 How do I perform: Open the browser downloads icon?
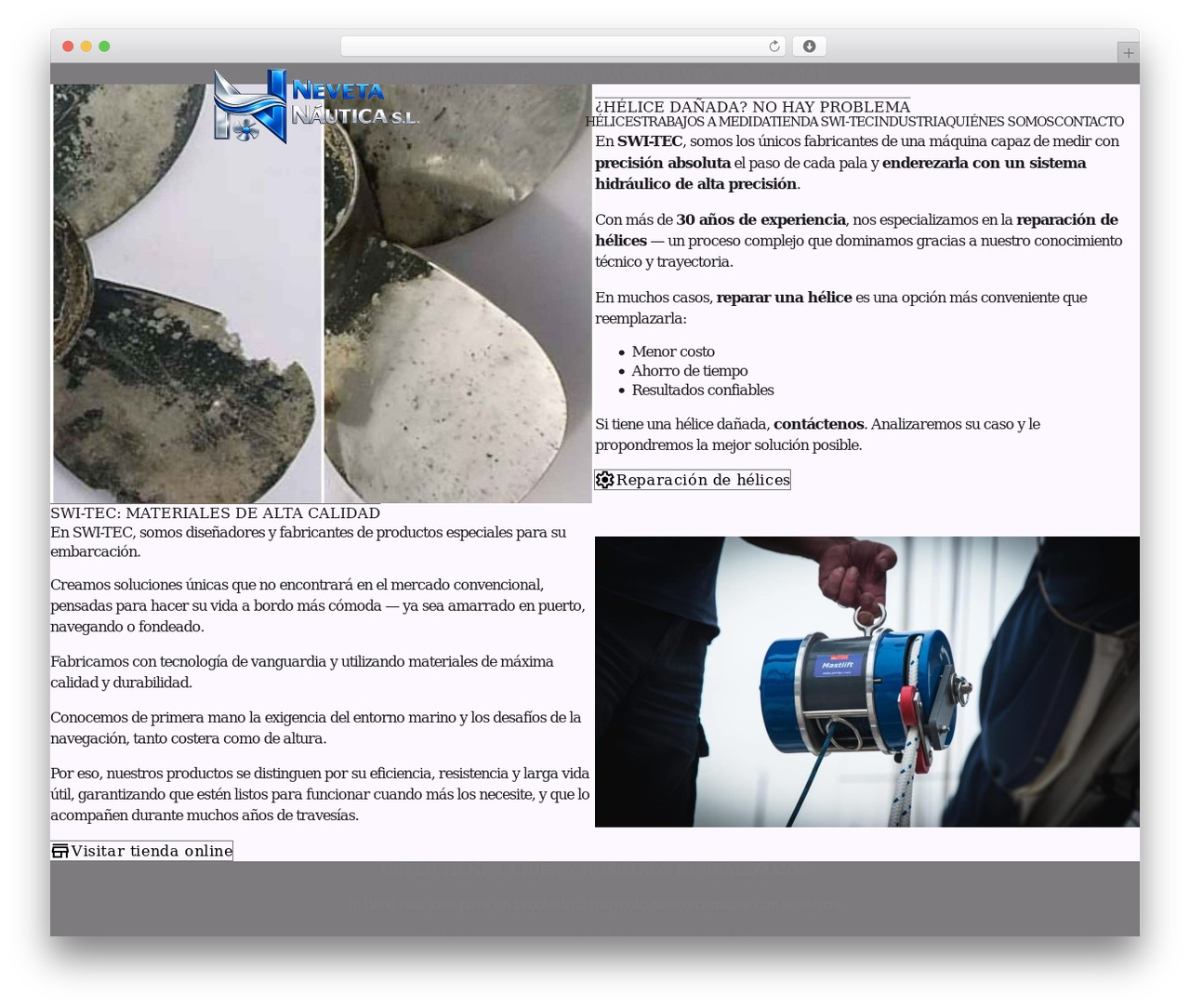coord(810,46)
